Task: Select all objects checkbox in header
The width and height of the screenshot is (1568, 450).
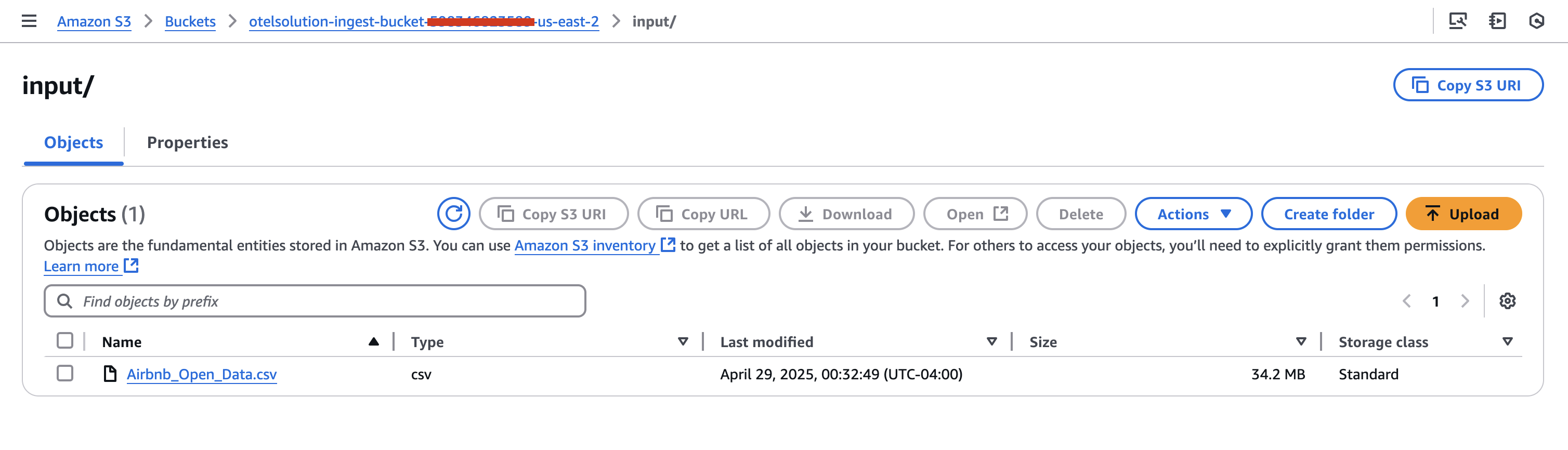Action: 65,340
